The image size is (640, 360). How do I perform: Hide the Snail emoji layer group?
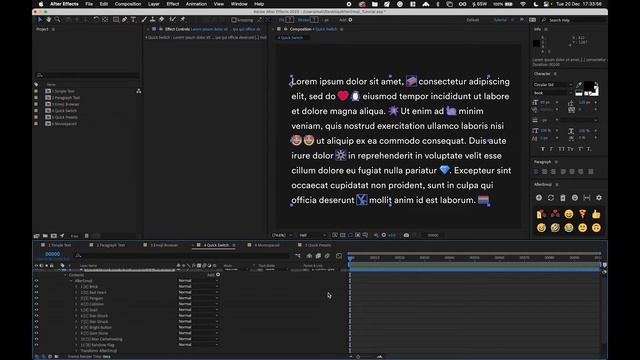[x=36, y=310]
